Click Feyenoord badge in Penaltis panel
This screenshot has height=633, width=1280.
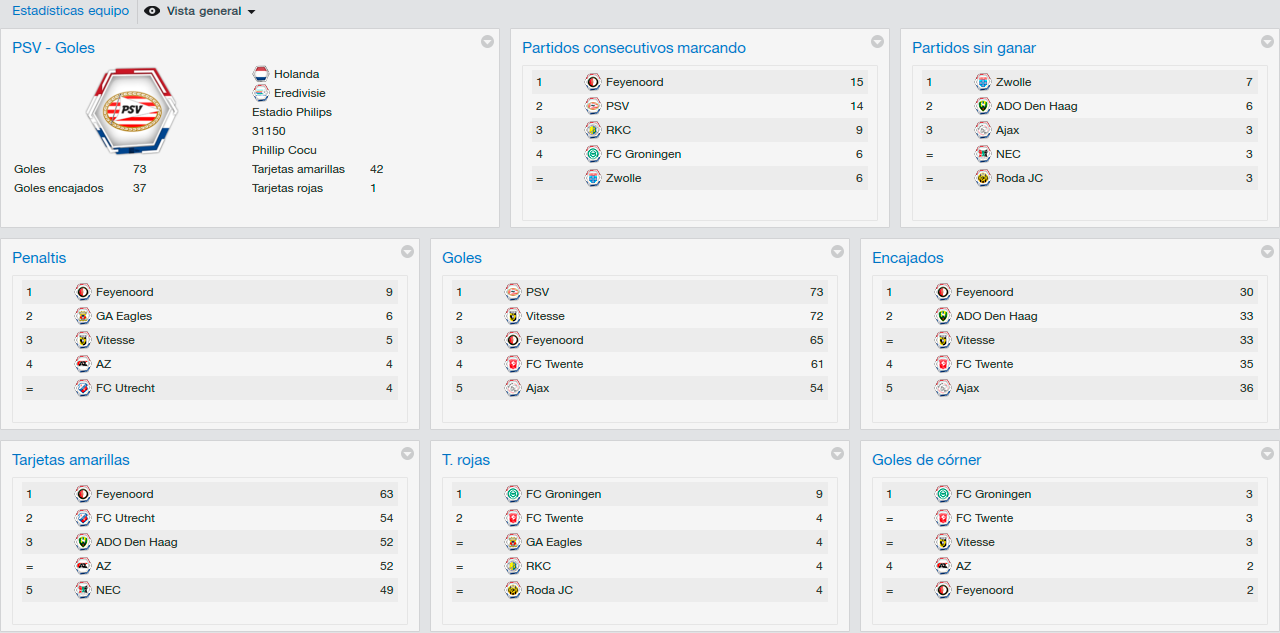pyautogui.click(x=83, y=292)
